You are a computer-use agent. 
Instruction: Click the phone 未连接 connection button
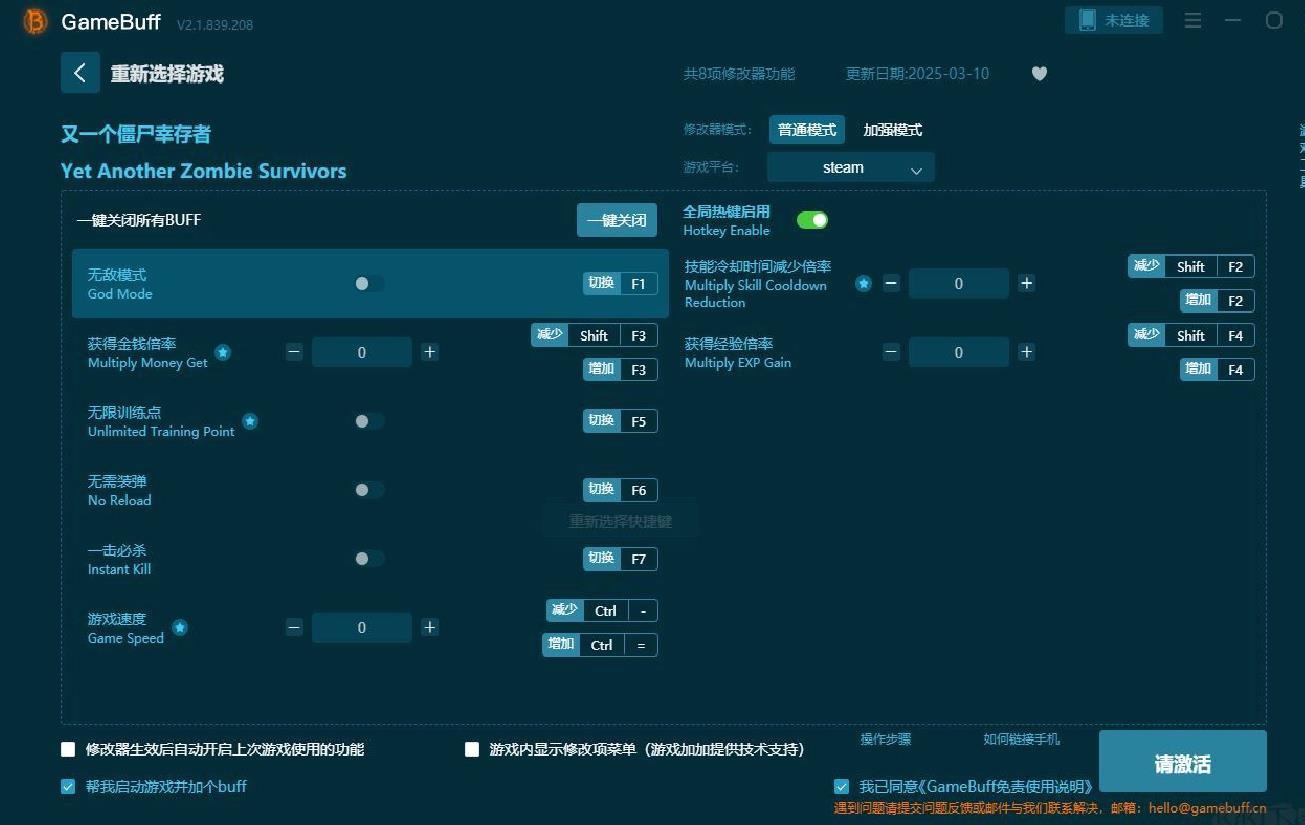[x=1114, y=20]
